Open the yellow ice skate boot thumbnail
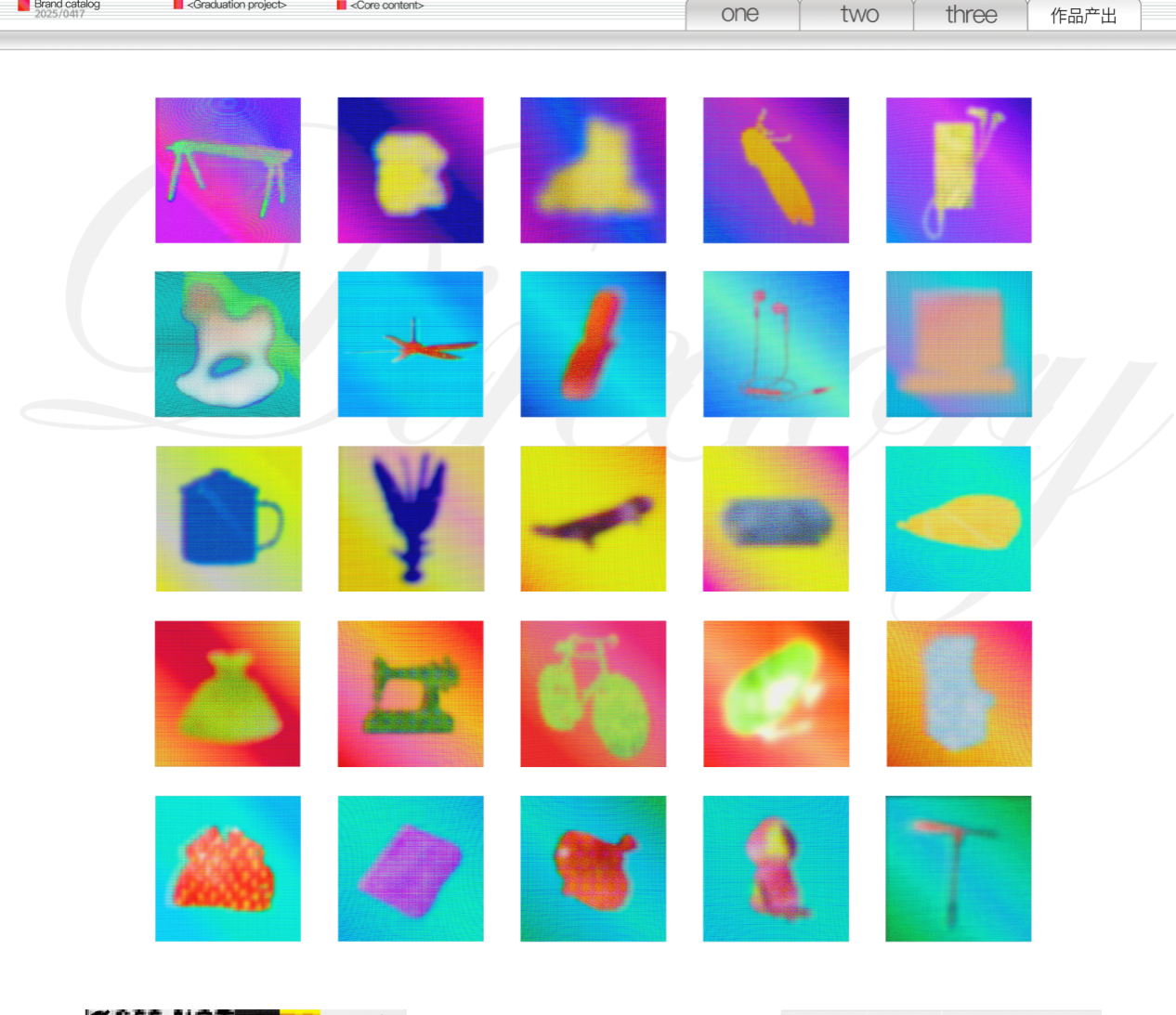Viewport: 1176px width, 1015px height. (593, 170)
